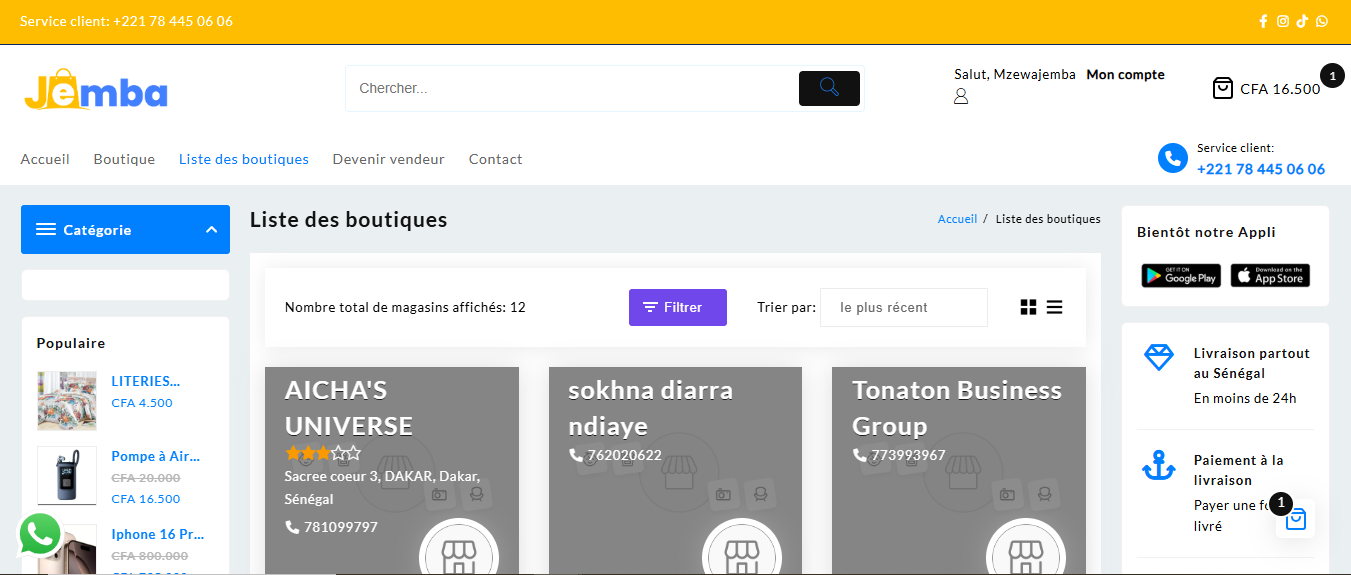Viewport: 1351px width, 575px height.
Task: Click the Filtrer button
Action: [677, 307]
